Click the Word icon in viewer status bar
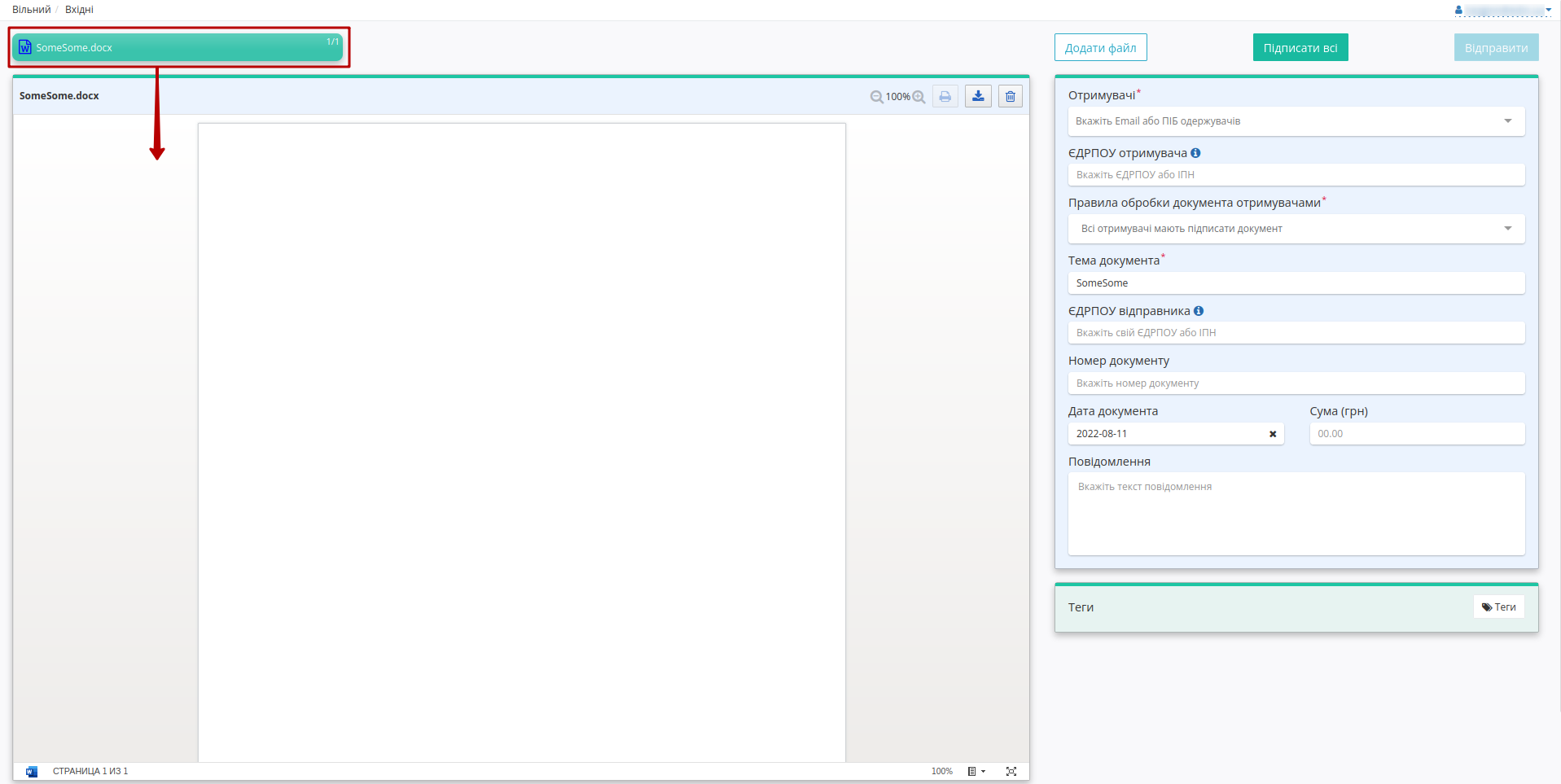The width and height of the screenshot is (1561, 784). pyautogui.click(x=32, y=771)
